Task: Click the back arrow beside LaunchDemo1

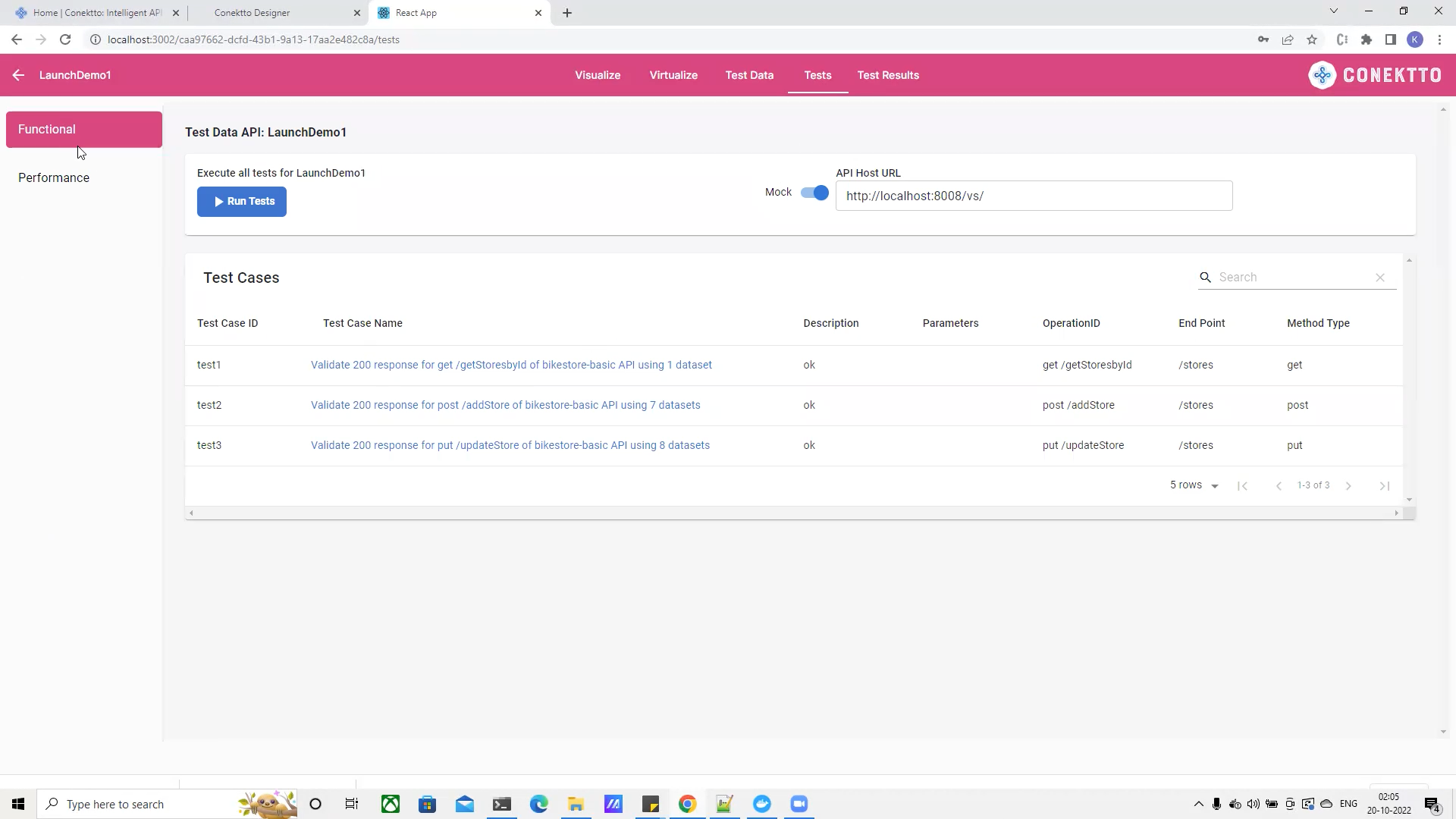Action: pyautogui.click(x=18, y=75)
